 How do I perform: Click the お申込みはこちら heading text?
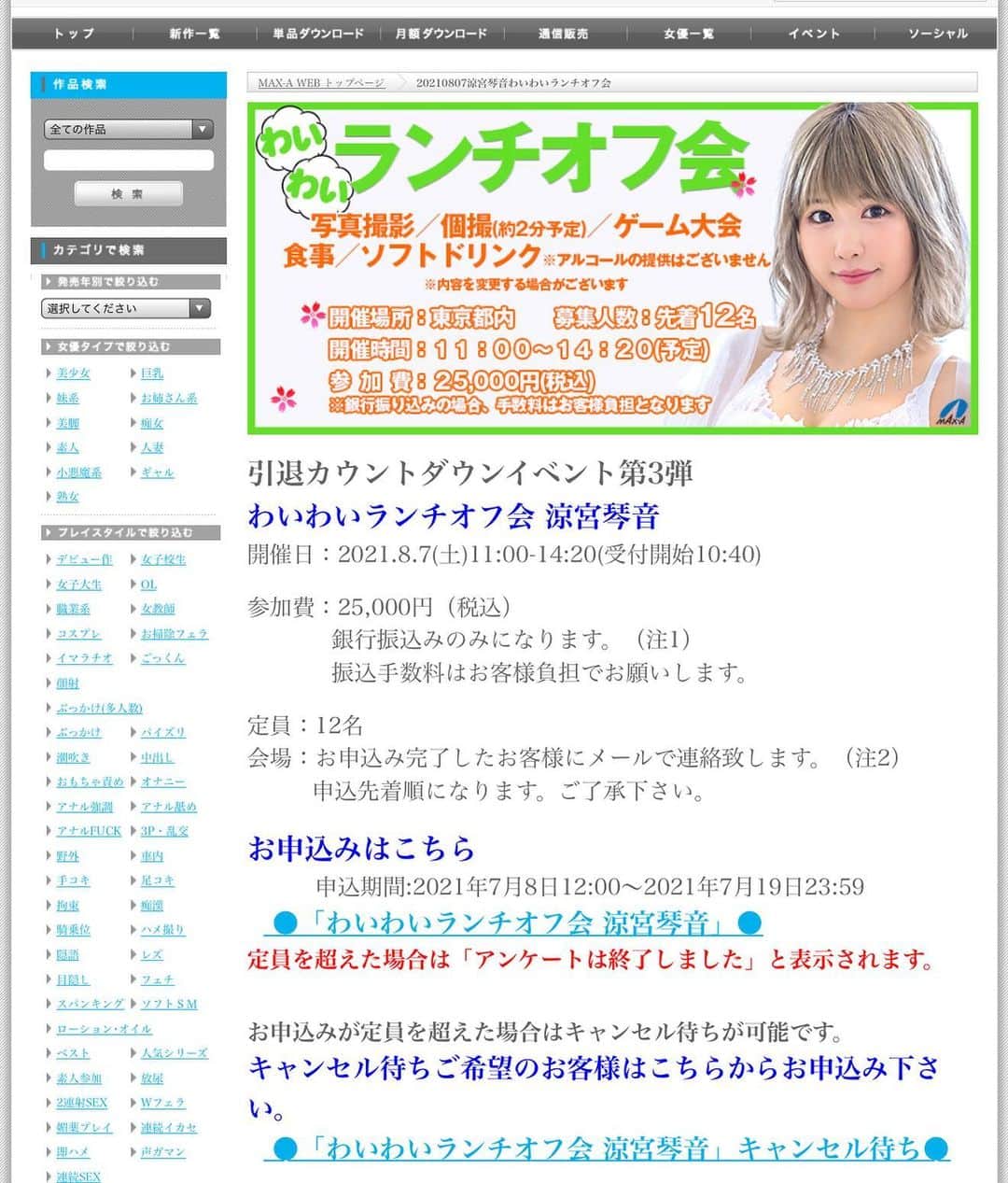[361, 848]
